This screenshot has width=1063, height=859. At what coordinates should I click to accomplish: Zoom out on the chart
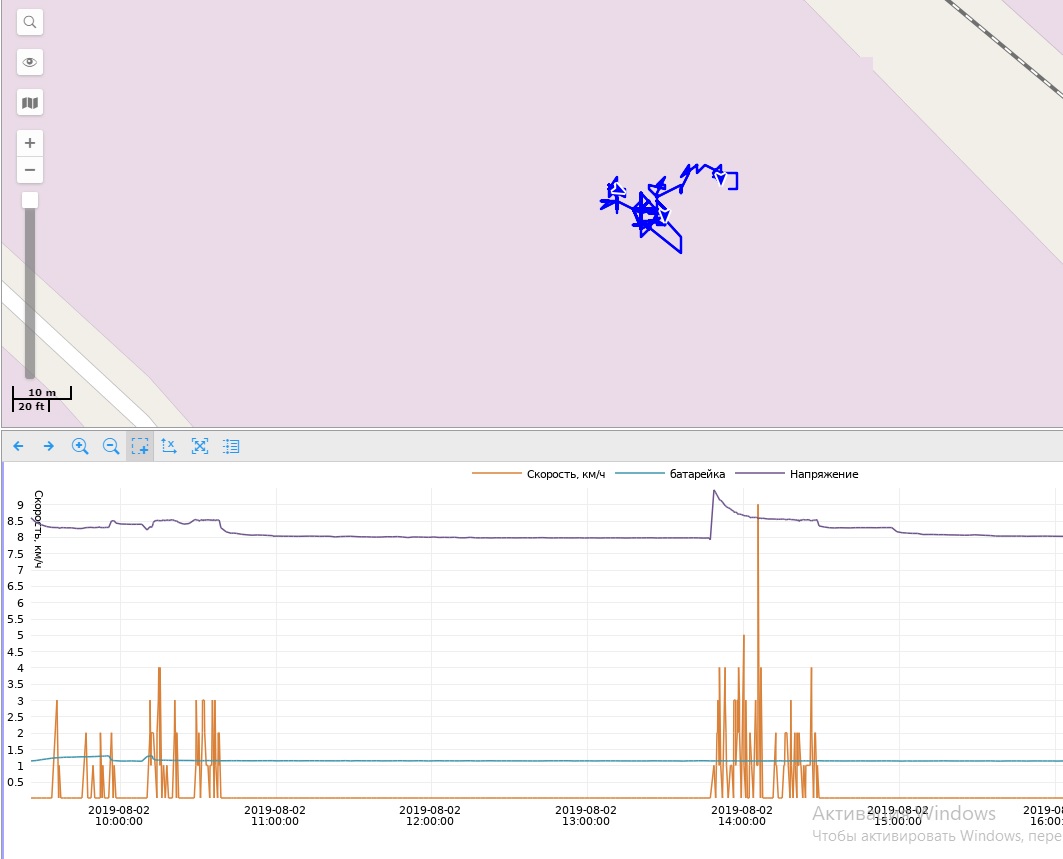tap(111, 446)
